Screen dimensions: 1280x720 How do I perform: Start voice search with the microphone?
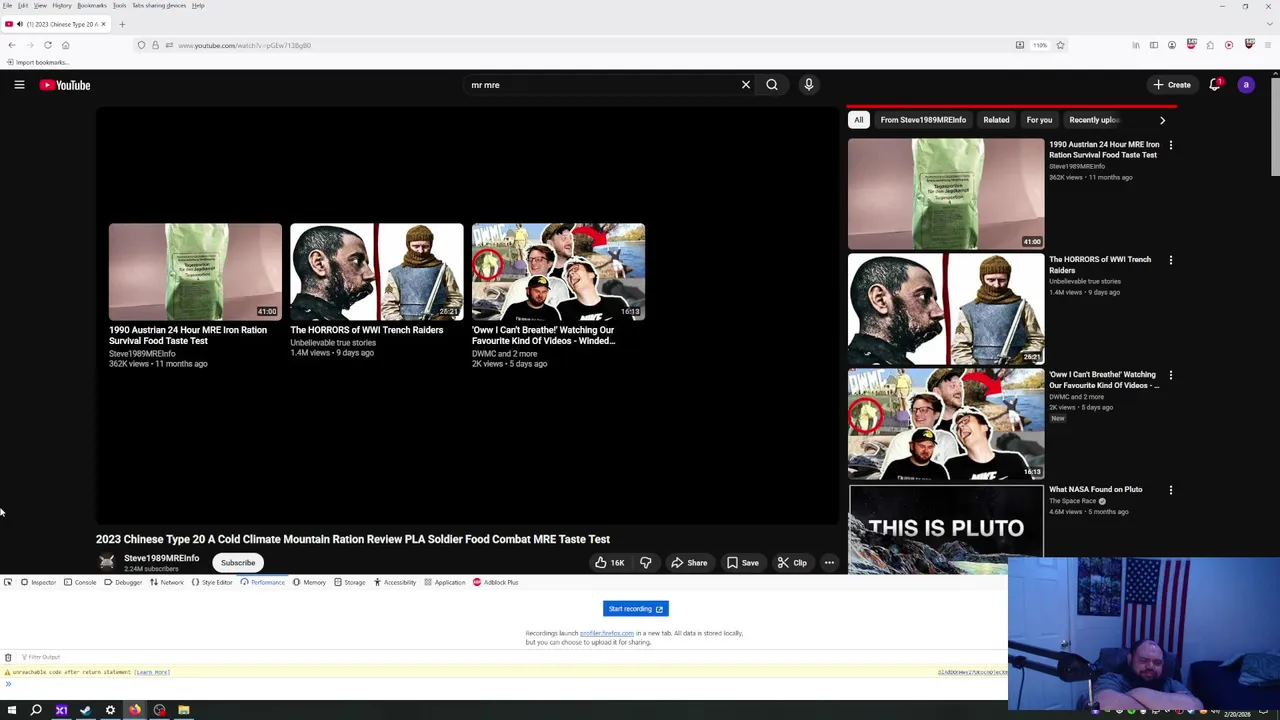809,85
